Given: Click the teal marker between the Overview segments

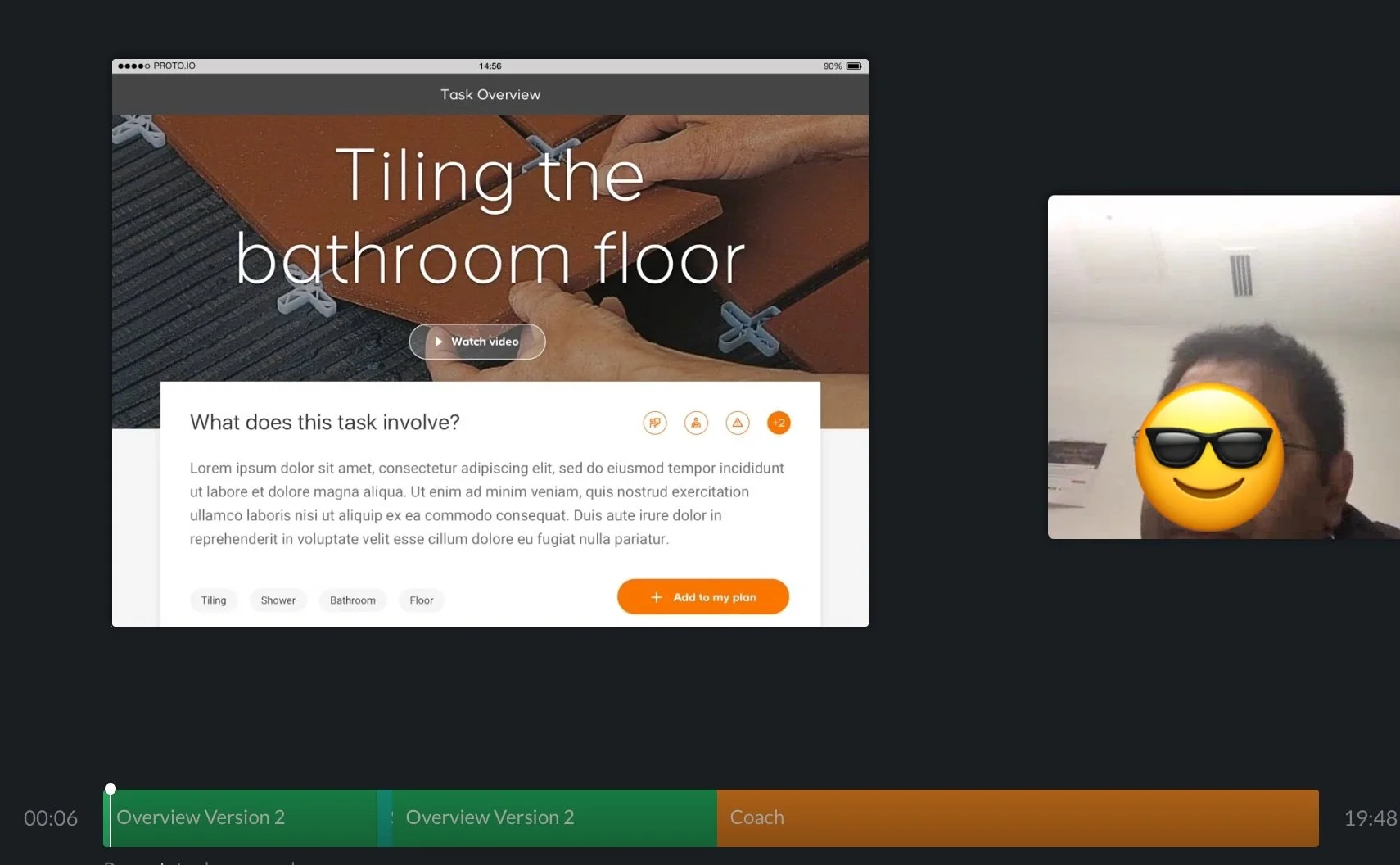Looking at the screenshot, I should [385, 817].
